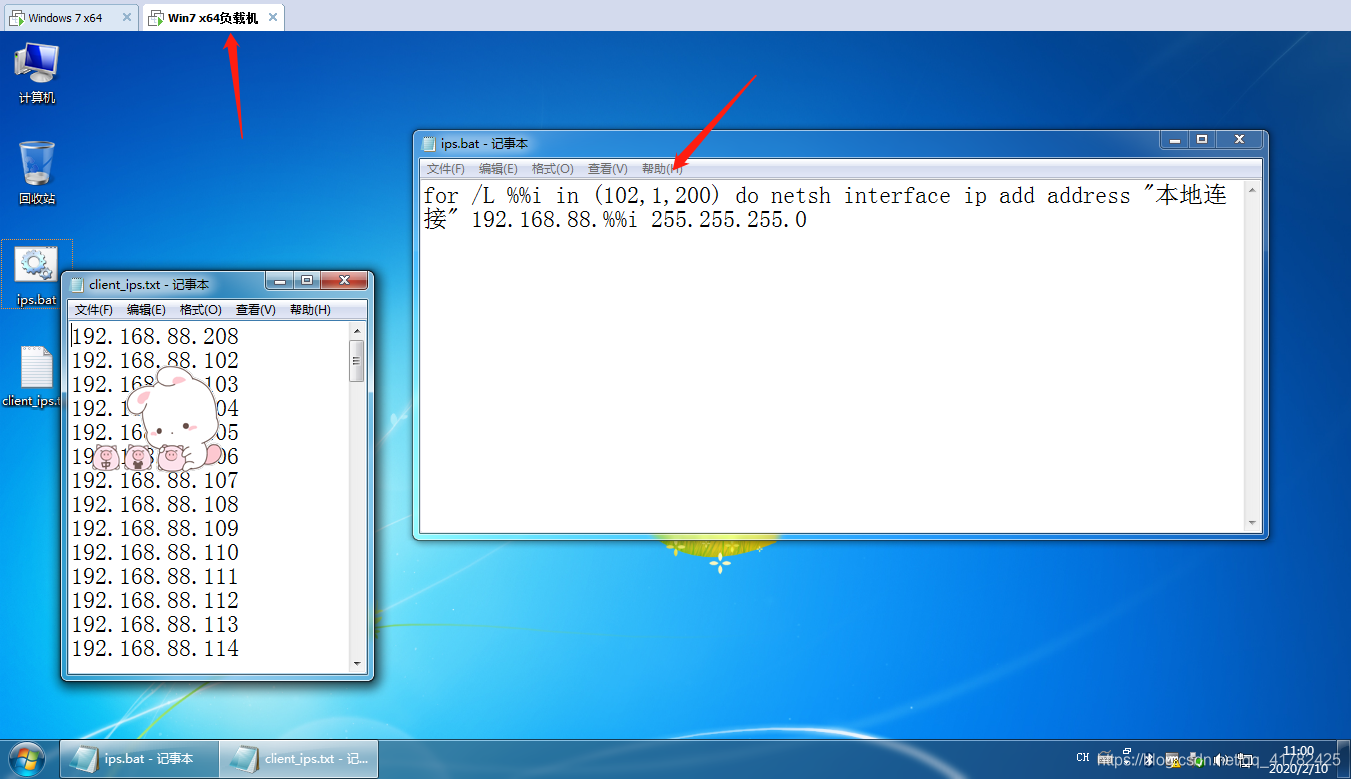1351x779 pixels.
Task: Click the volume speaker tray icon
Action: click(1221, 759)
